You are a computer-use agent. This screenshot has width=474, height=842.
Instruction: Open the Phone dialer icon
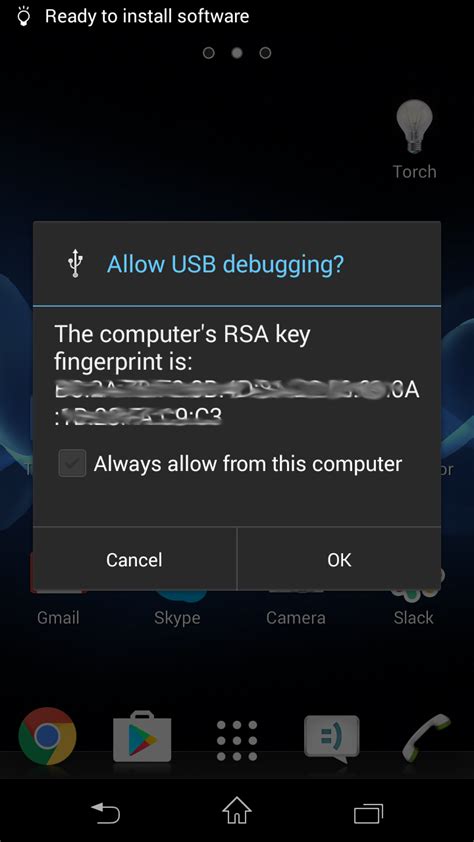click(426, 736)
